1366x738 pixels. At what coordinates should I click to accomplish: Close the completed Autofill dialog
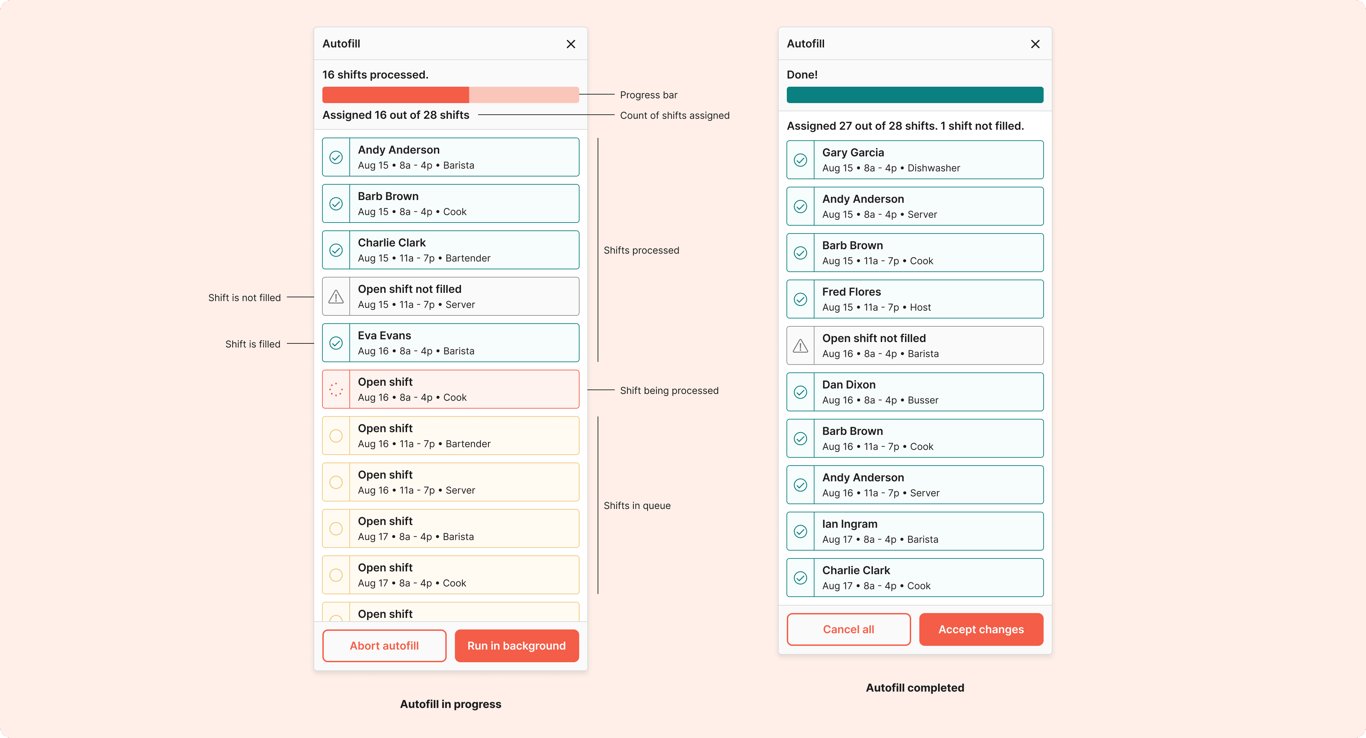pos(1035,44)
